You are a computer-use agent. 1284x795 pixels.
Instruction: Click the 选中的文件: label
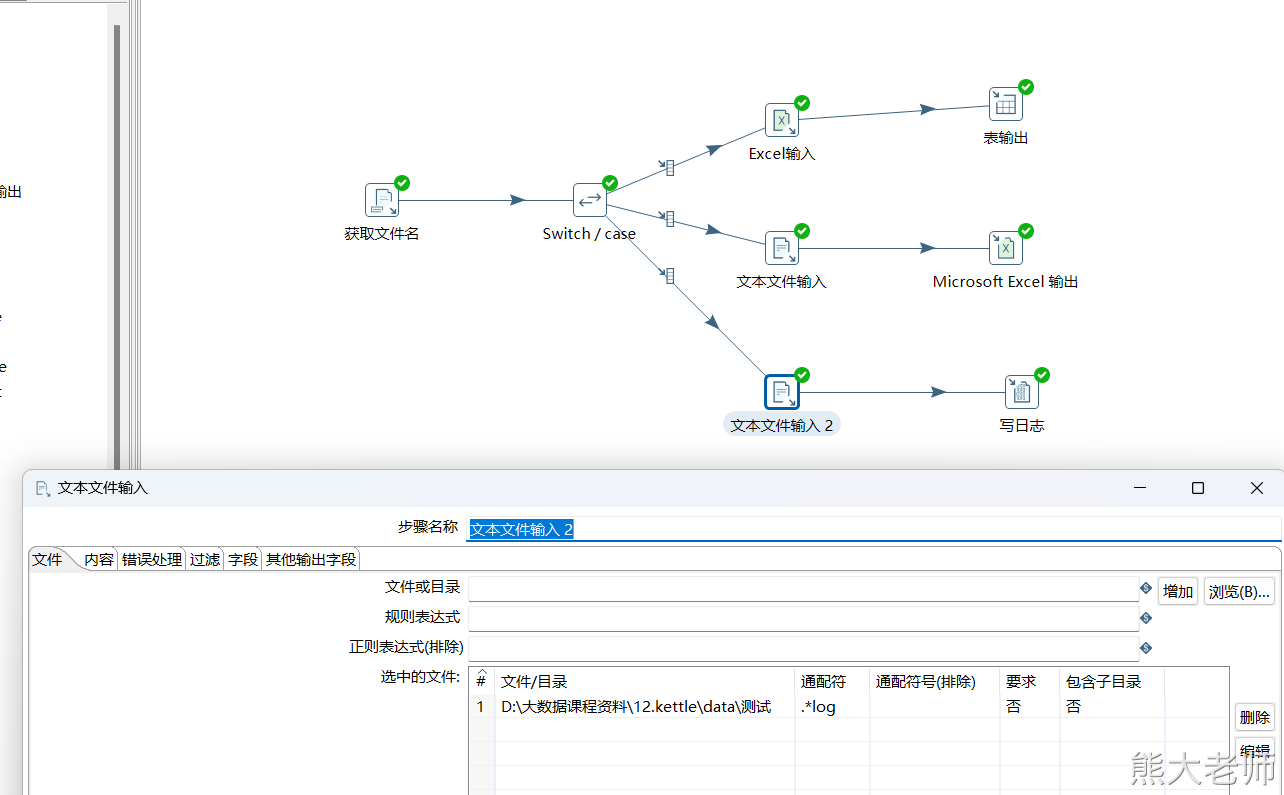click(421, 677)
